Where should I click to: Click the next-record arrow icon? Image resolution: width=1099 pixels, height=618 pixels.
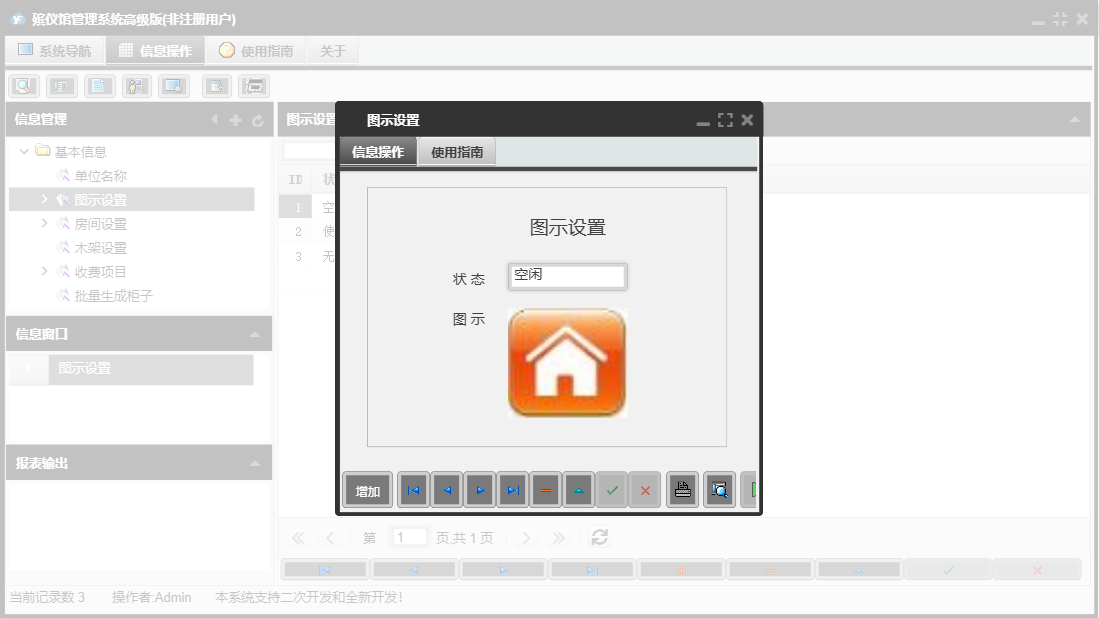479,489
